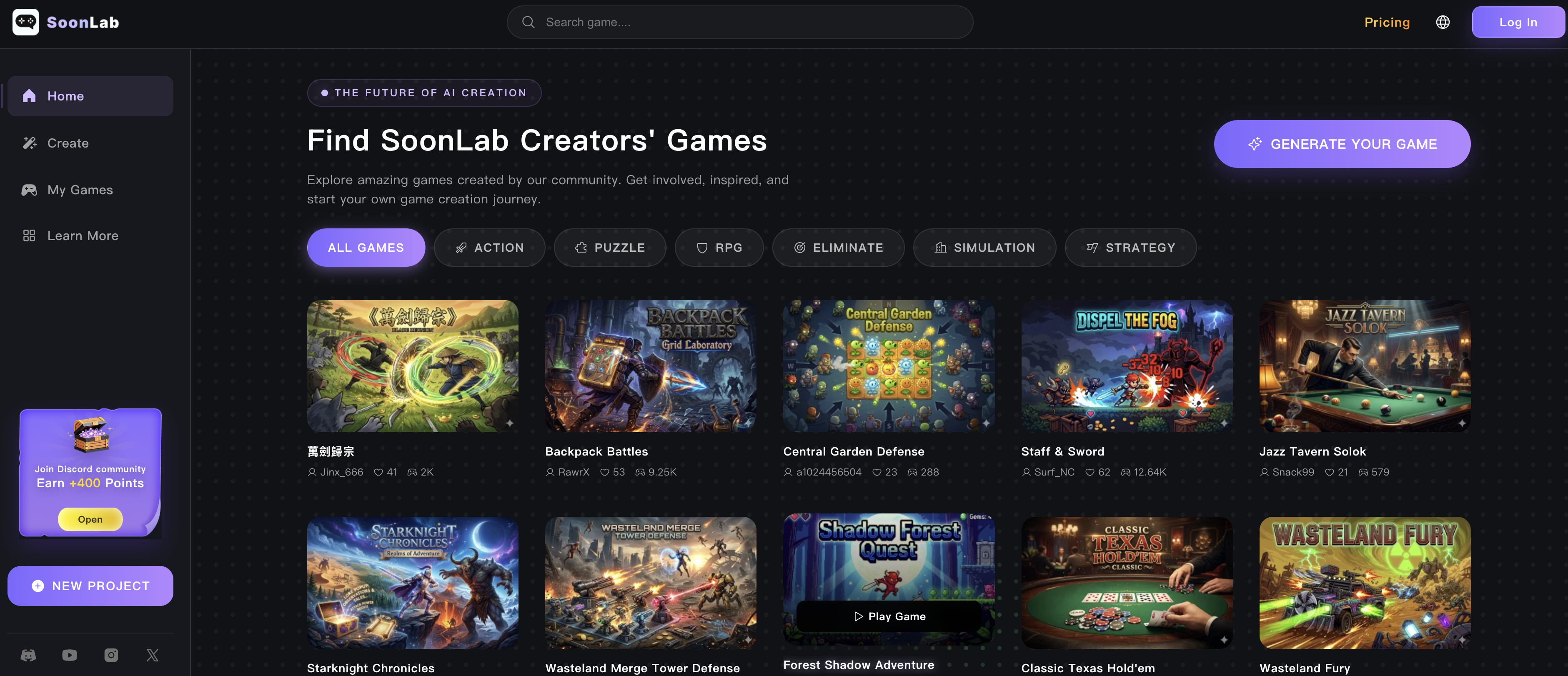Select the ACTION category filter
1568x676 pixels.
click(x=489, y=248)
